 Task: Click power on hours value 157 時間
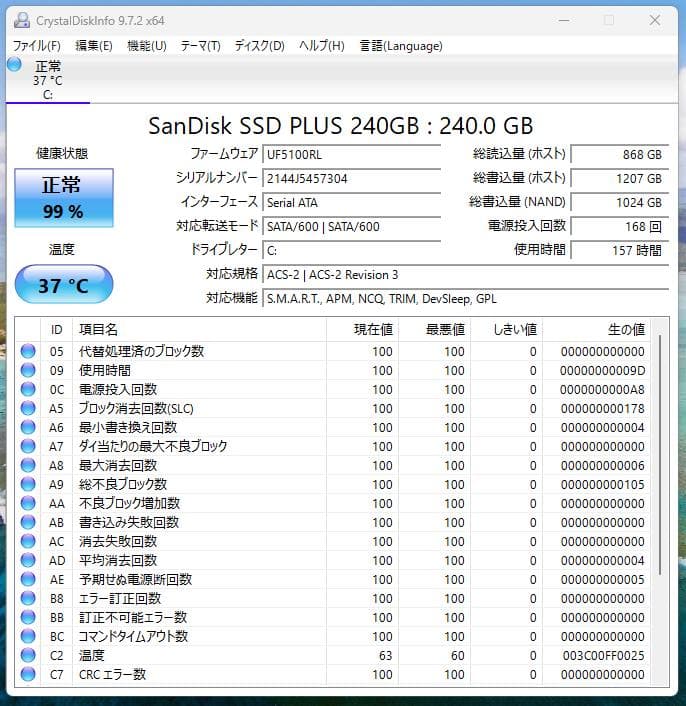pyautogui.click(x=620, y=250)
